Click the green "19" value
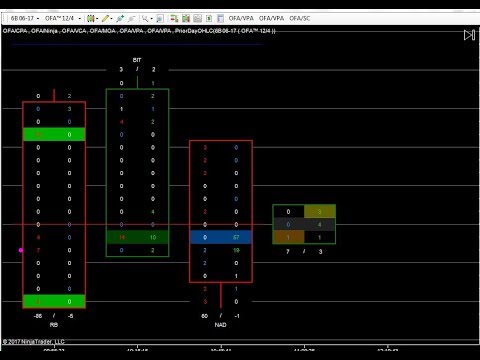Image resolution: width=480 pixels, height=360 pixels. click(236, 250)
